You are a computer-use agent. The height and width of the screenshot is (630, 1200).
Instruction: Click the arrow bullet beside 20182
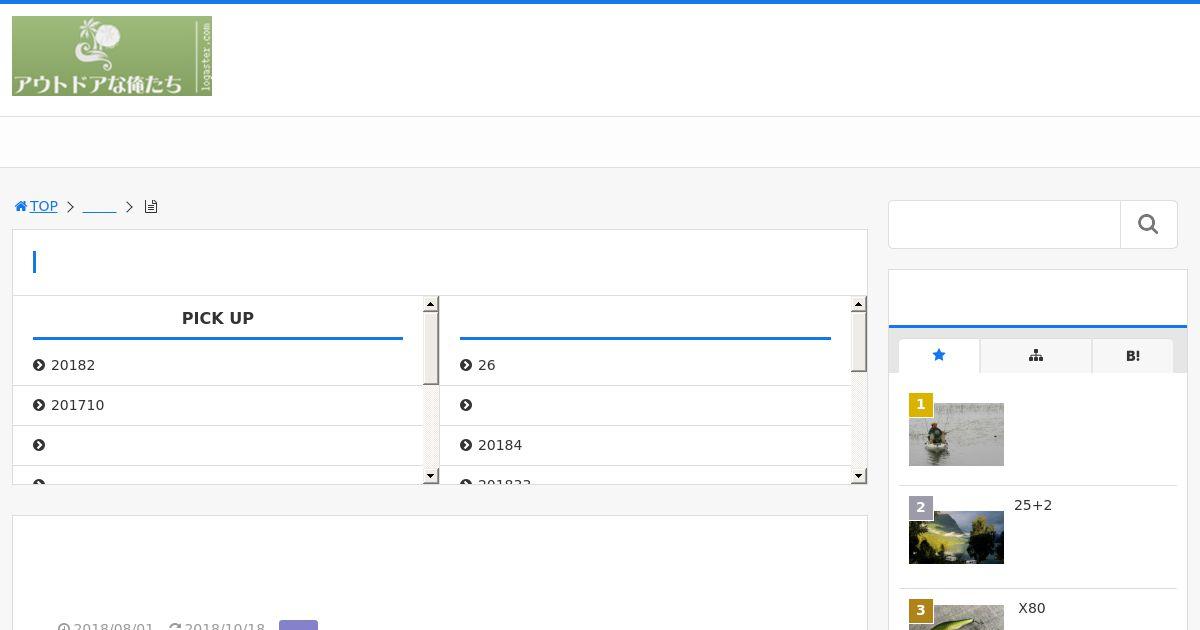(x=39, y=365)
